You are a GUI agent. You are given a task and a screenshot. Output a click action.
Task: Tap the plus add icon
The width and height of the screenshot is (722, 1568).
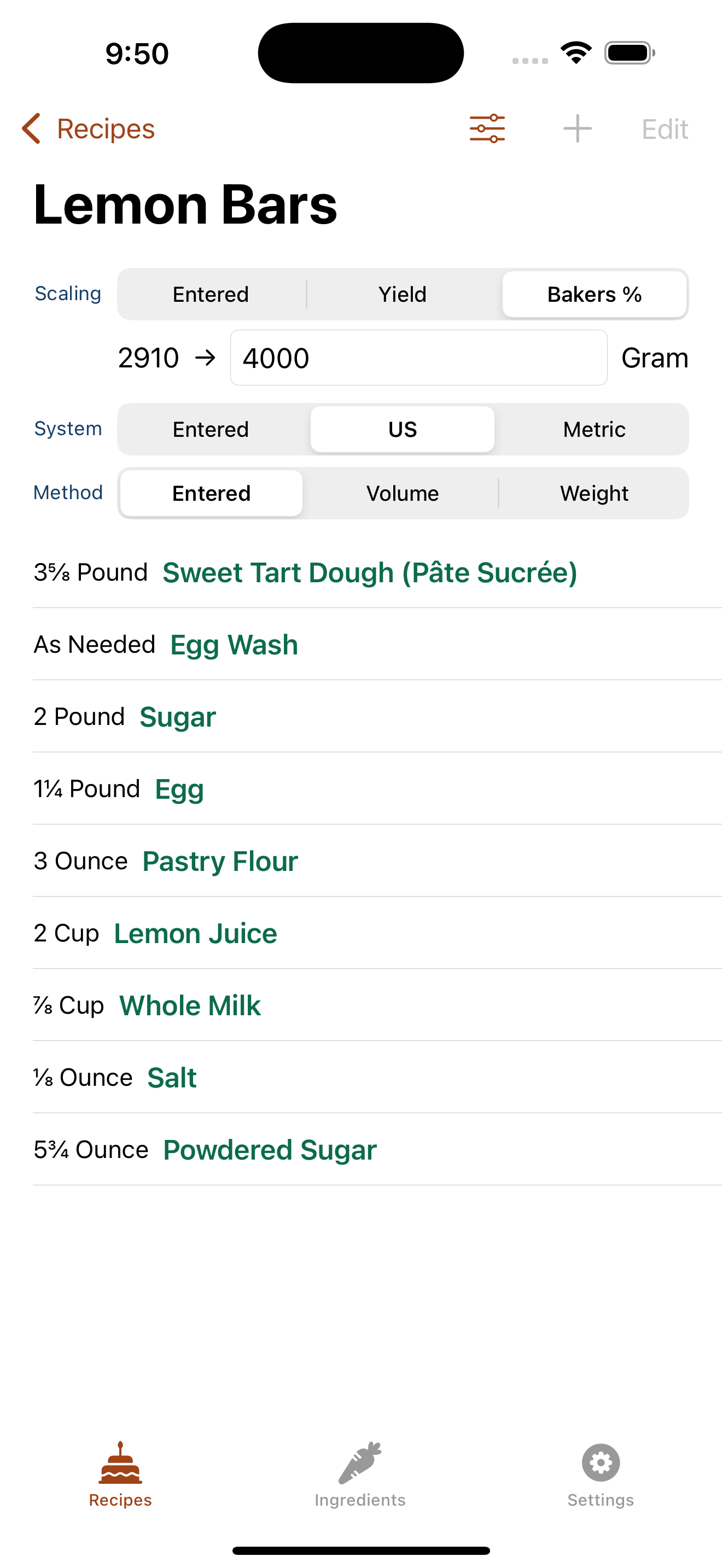pyautogui.click(x=577, y=128)
